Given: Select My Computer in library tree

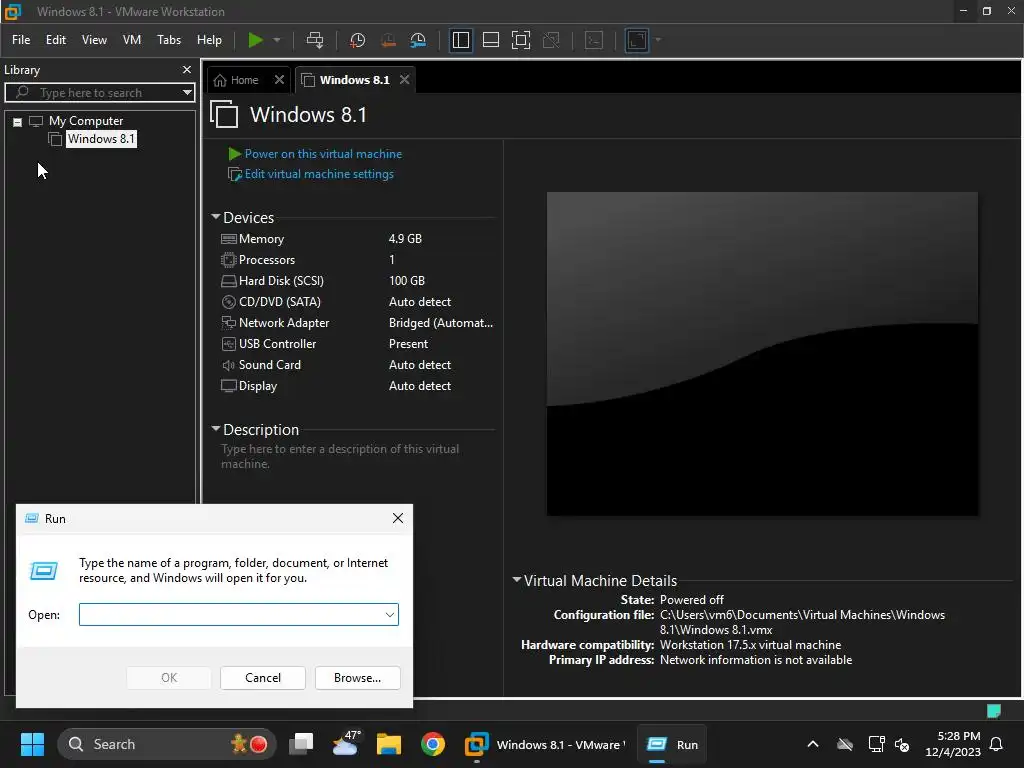Looking at the screenshot, I should 86,121.
